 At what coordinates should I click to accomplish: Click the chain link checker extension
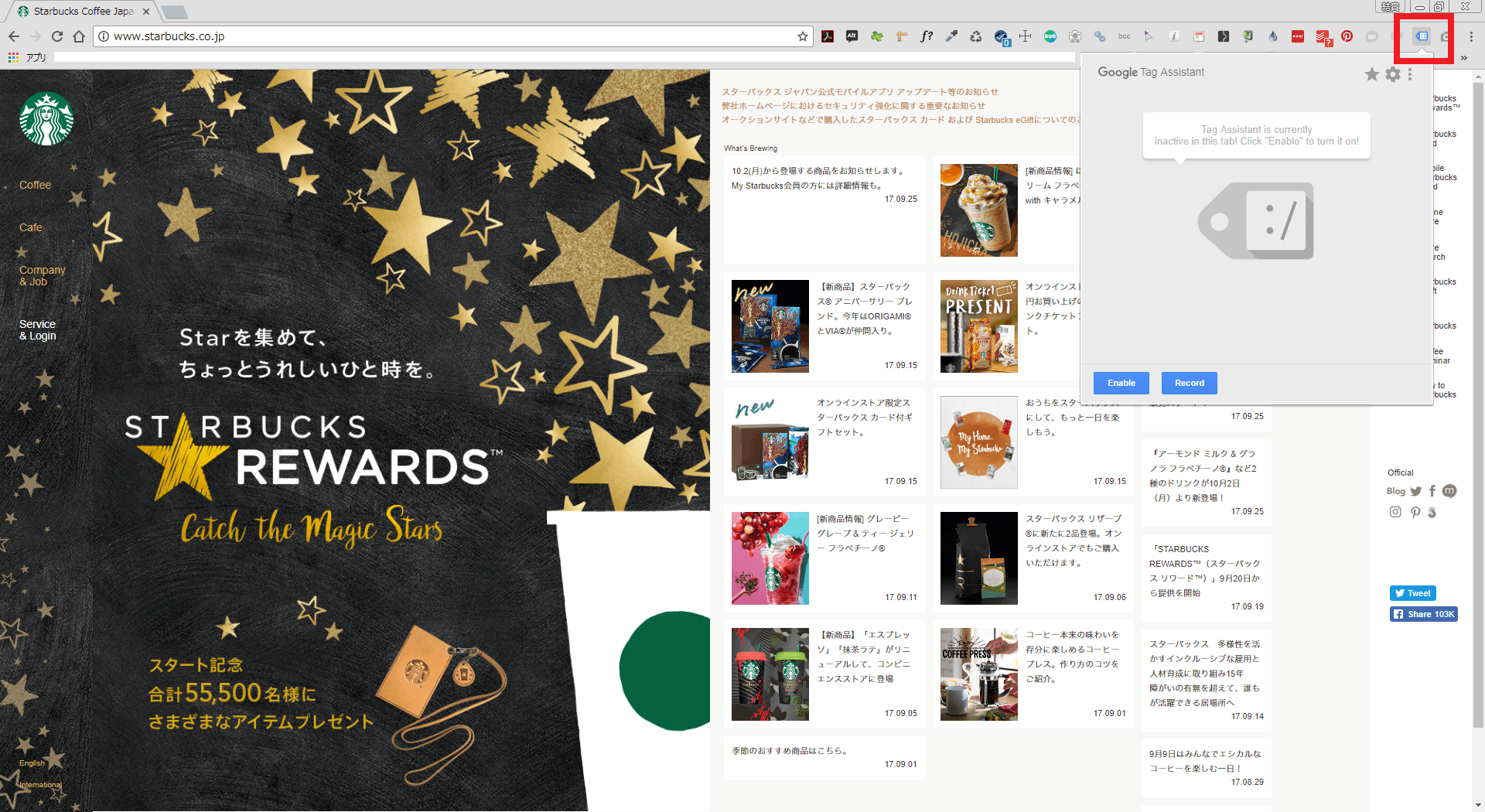coord(1100,36)
